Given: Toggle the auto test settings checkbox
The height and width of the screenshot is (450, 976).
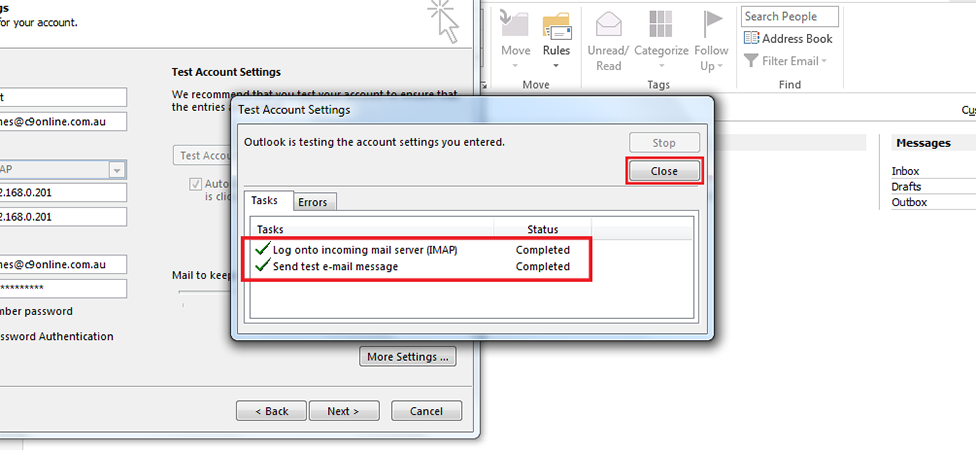Looking at the screenshot, I should pyautogui.click(x=196, y=184).
